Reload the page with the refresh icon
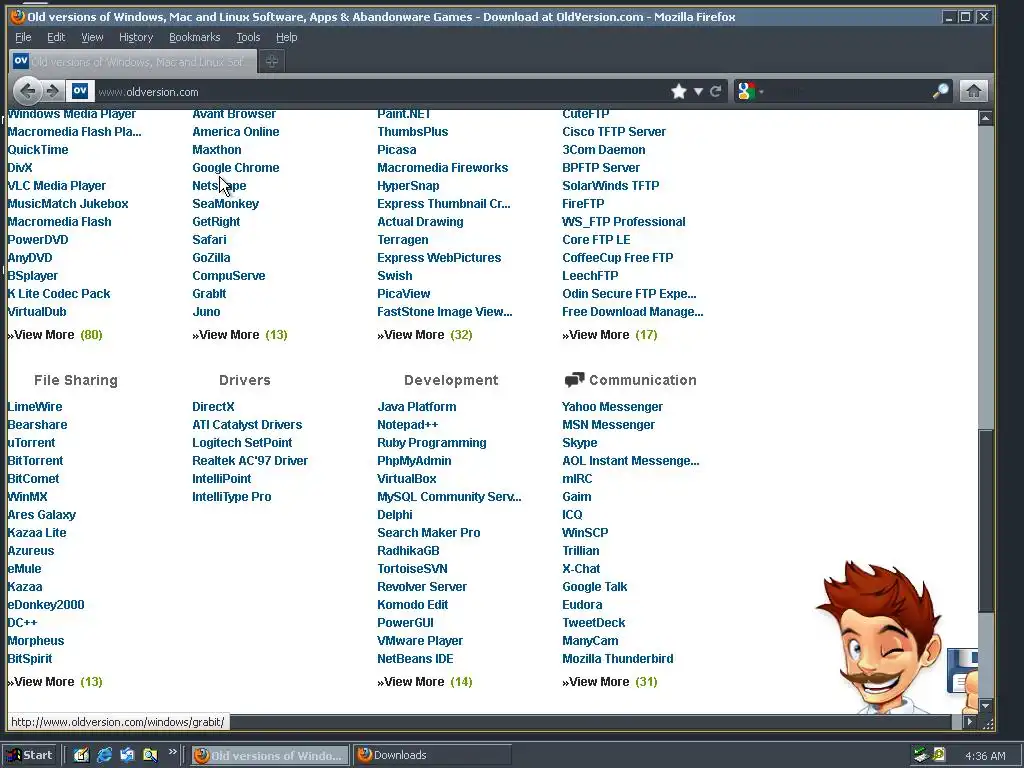Viewport: 1024px width, 768px height. point(716,91)
